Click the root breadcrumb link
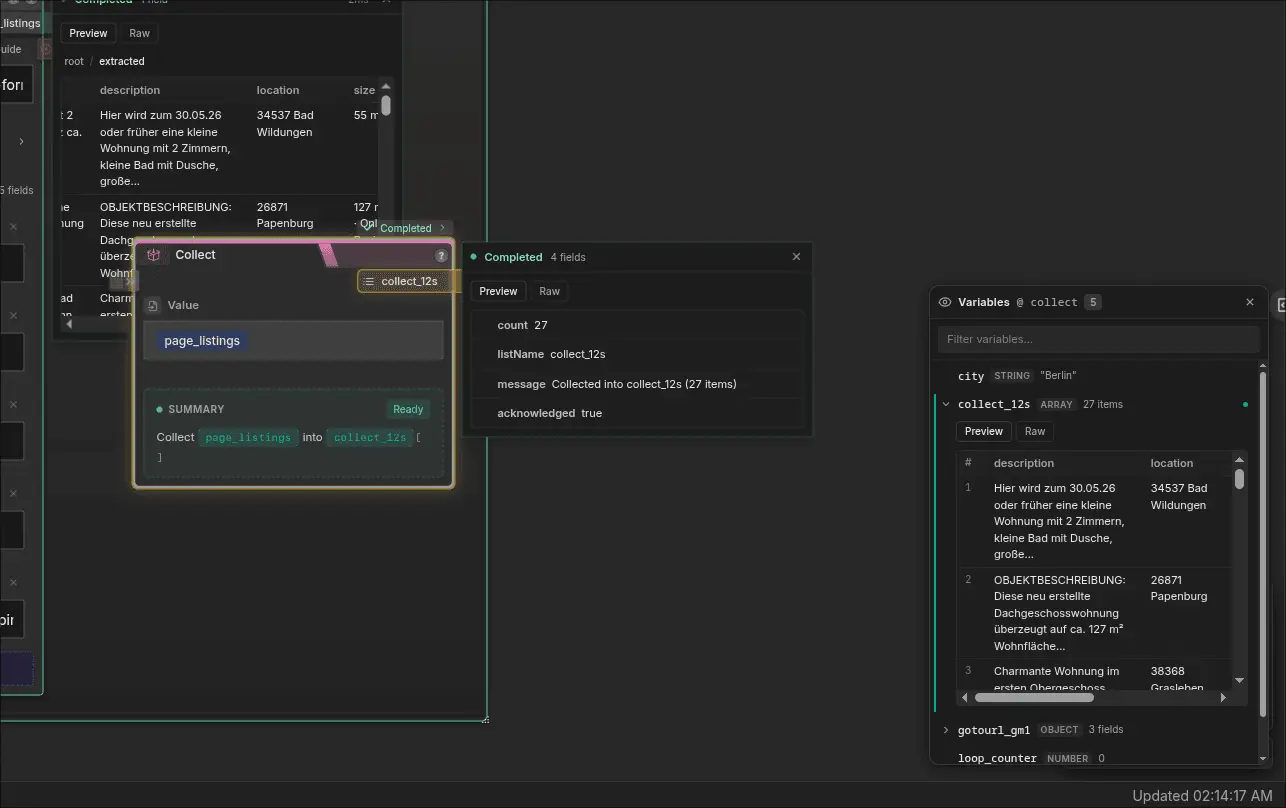Screen dimensions: 1286x808 (74, 61)
